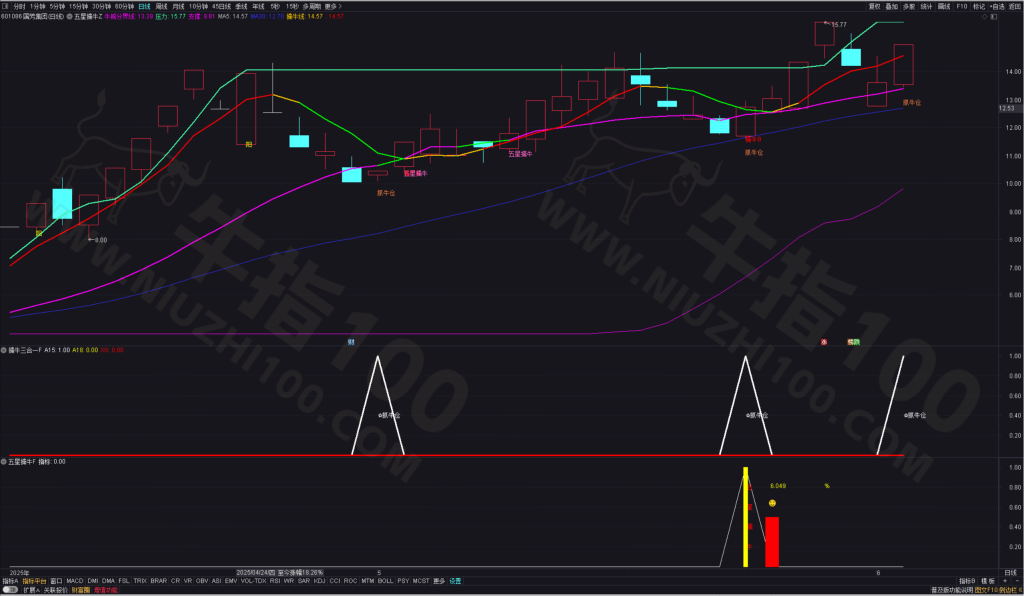Viewport: 1024px width, 596px height.
Task: Click the 返回 back button
Action: tap(1015, 7)
